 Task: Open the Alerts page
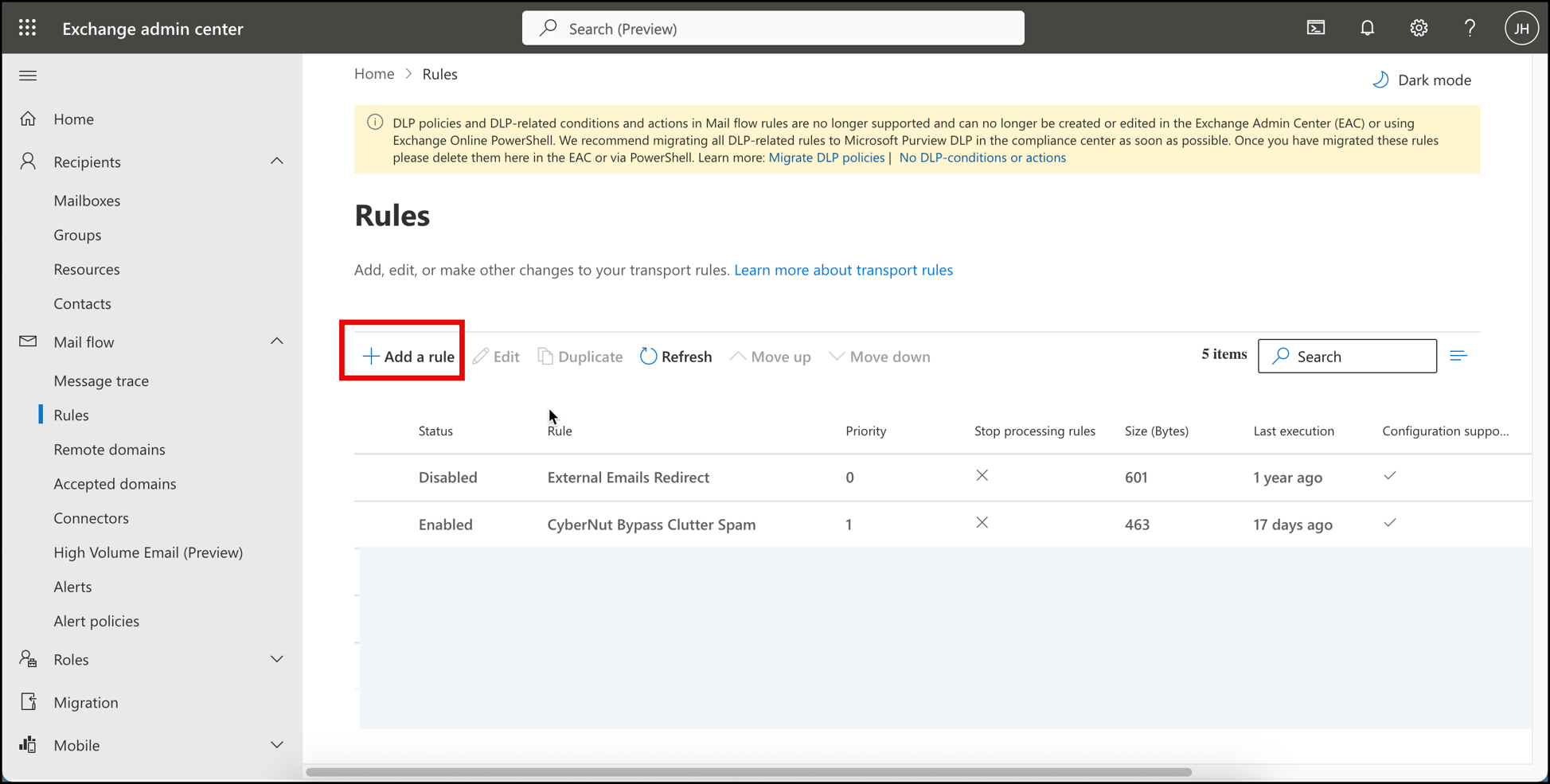click(72, 587)
